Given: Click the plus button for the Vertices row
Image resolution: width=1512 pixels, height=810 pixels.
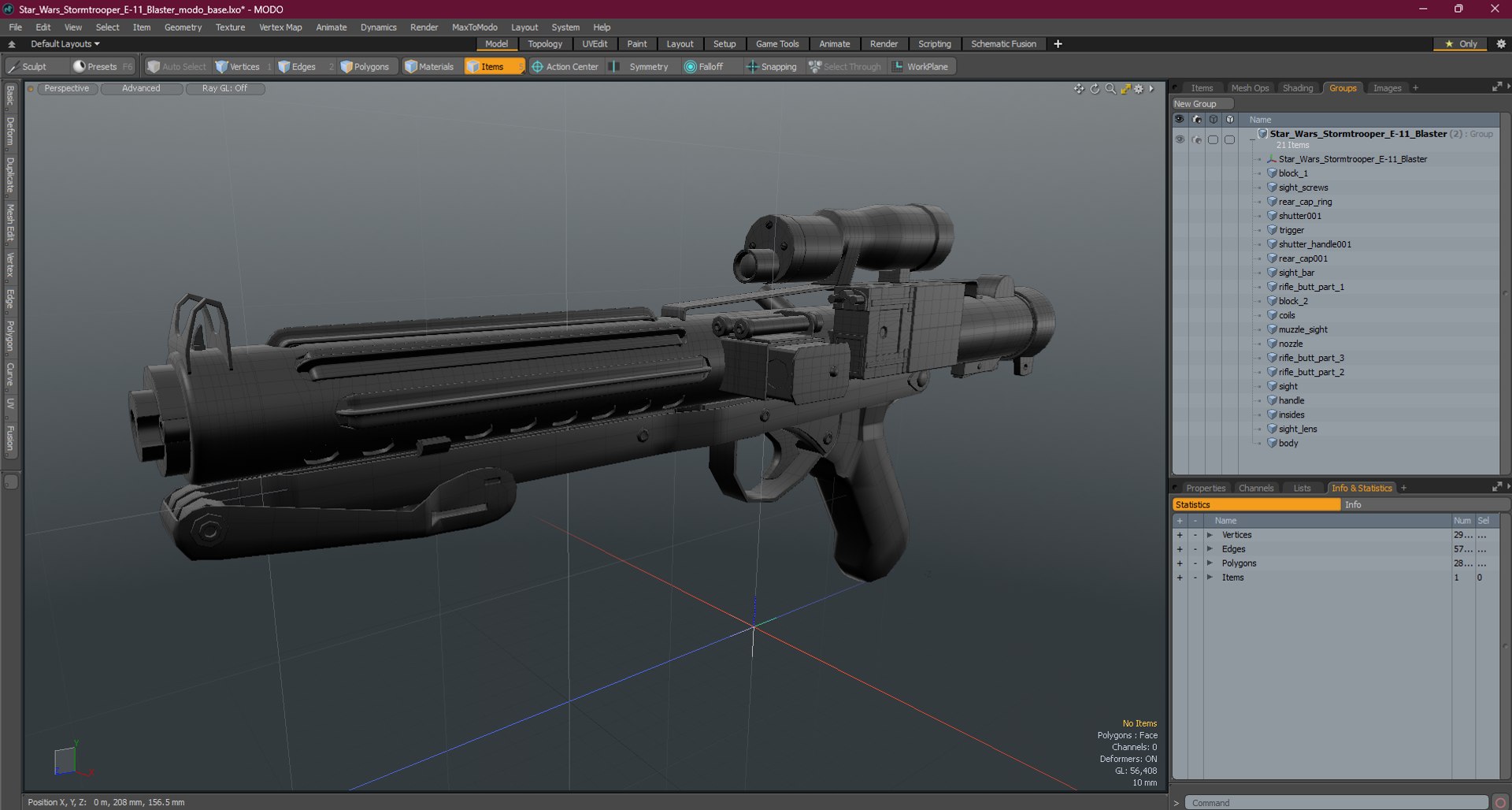Looking at the screenshot, I should 1180,535.
